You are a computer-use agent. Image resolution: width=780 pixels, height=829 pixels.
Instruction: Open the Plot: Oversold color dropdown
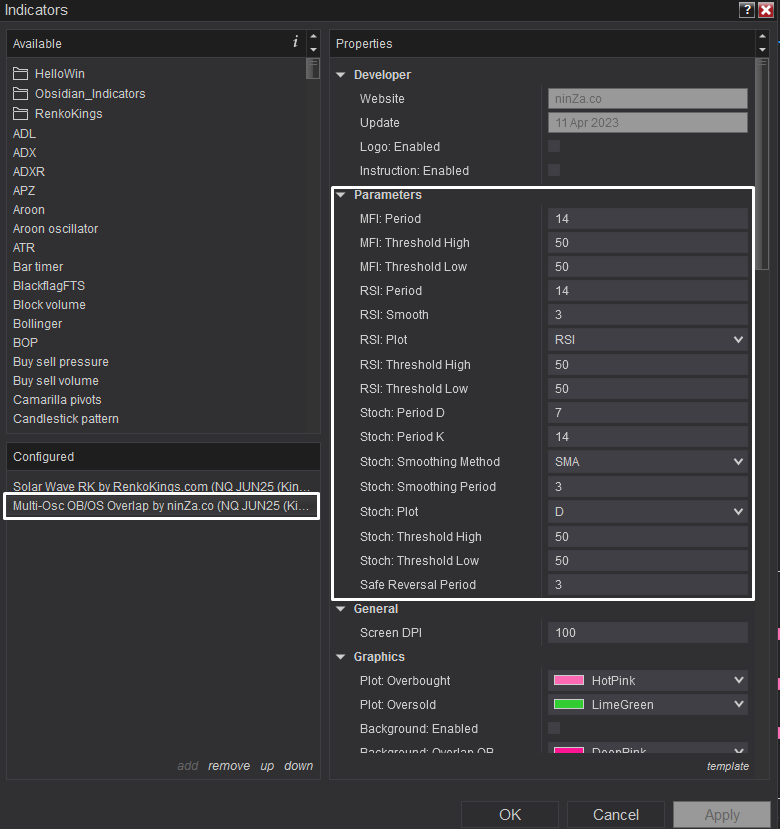[648, 705]
